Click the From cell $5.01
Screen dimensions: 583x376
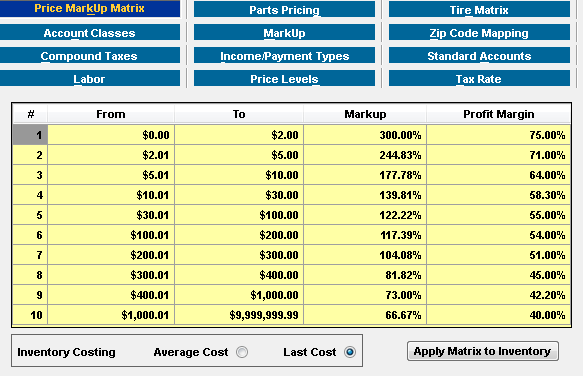tap(111, 175)
